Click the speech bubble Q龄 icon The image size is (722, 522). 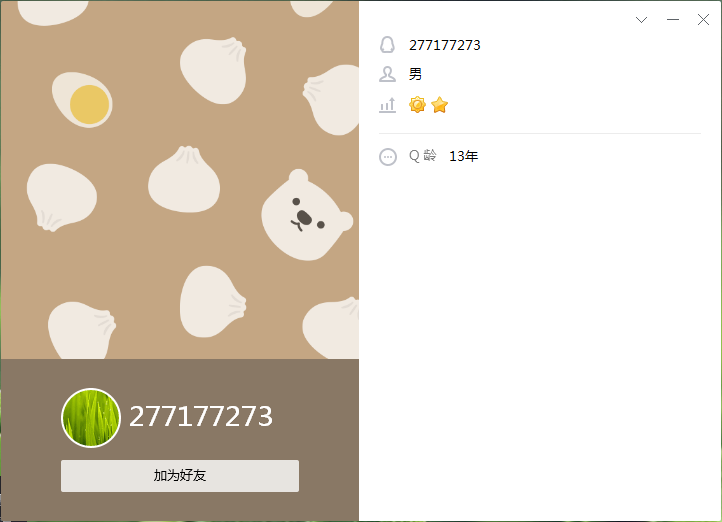388,157
